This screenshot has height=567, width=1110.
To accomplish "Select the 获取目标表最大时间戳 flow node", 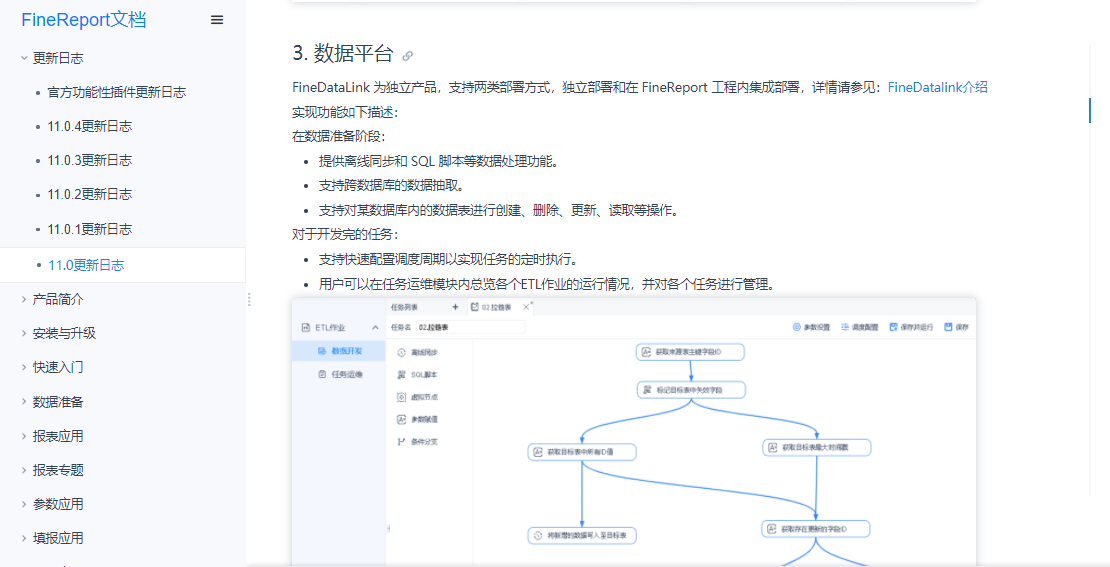I will (x=817, y=447).
